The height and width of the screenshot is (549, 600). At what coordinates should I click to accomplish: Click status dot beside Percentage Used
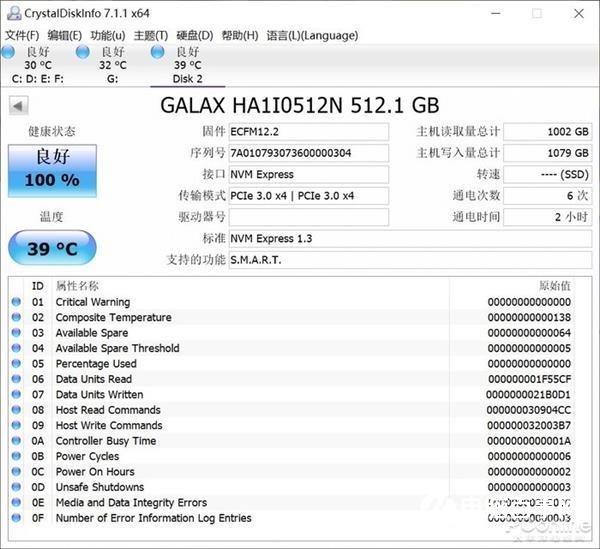[16, 363]
